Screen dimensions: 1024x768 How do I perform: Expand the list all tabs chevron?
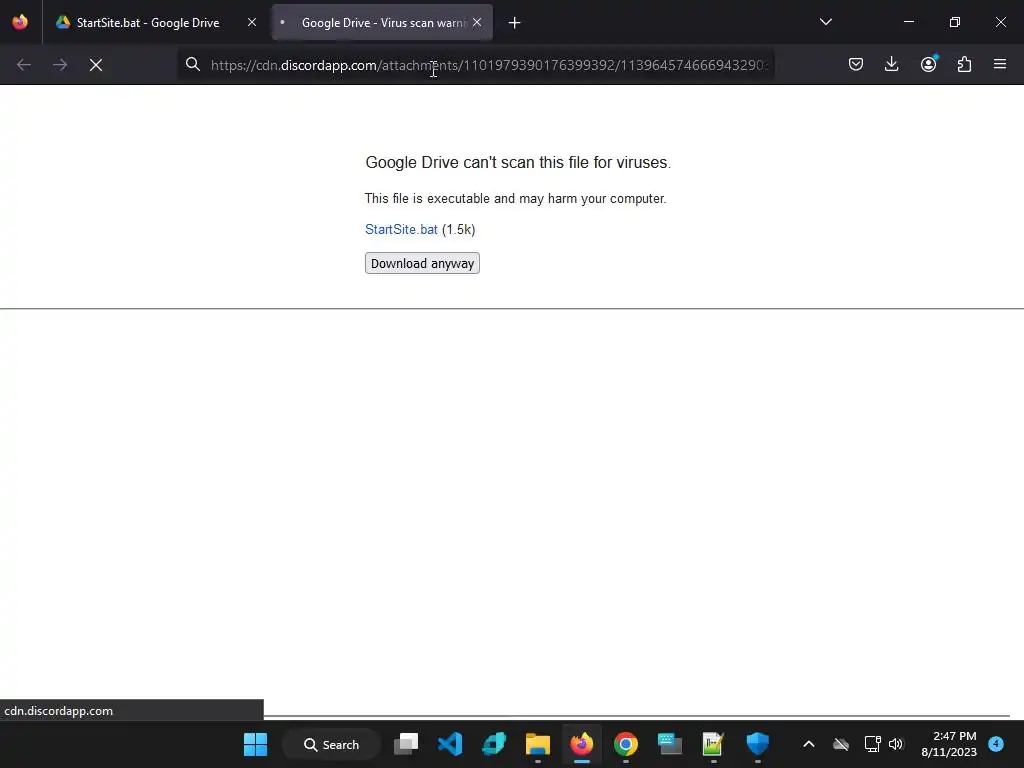[x=825, y=22]
